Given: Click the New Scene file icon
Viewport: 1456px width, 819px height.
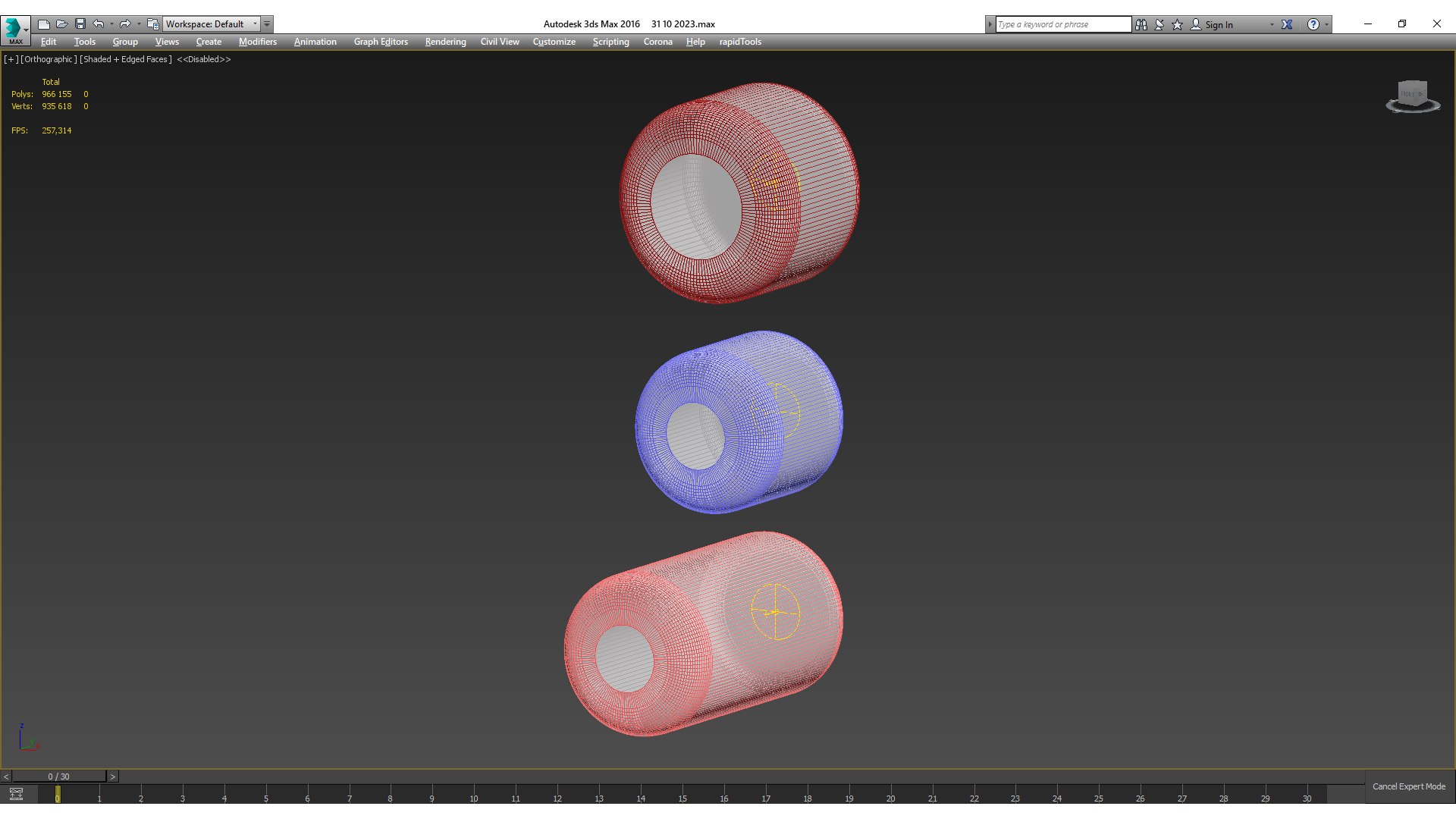Looking at the screenshot, I should point(44,24).
